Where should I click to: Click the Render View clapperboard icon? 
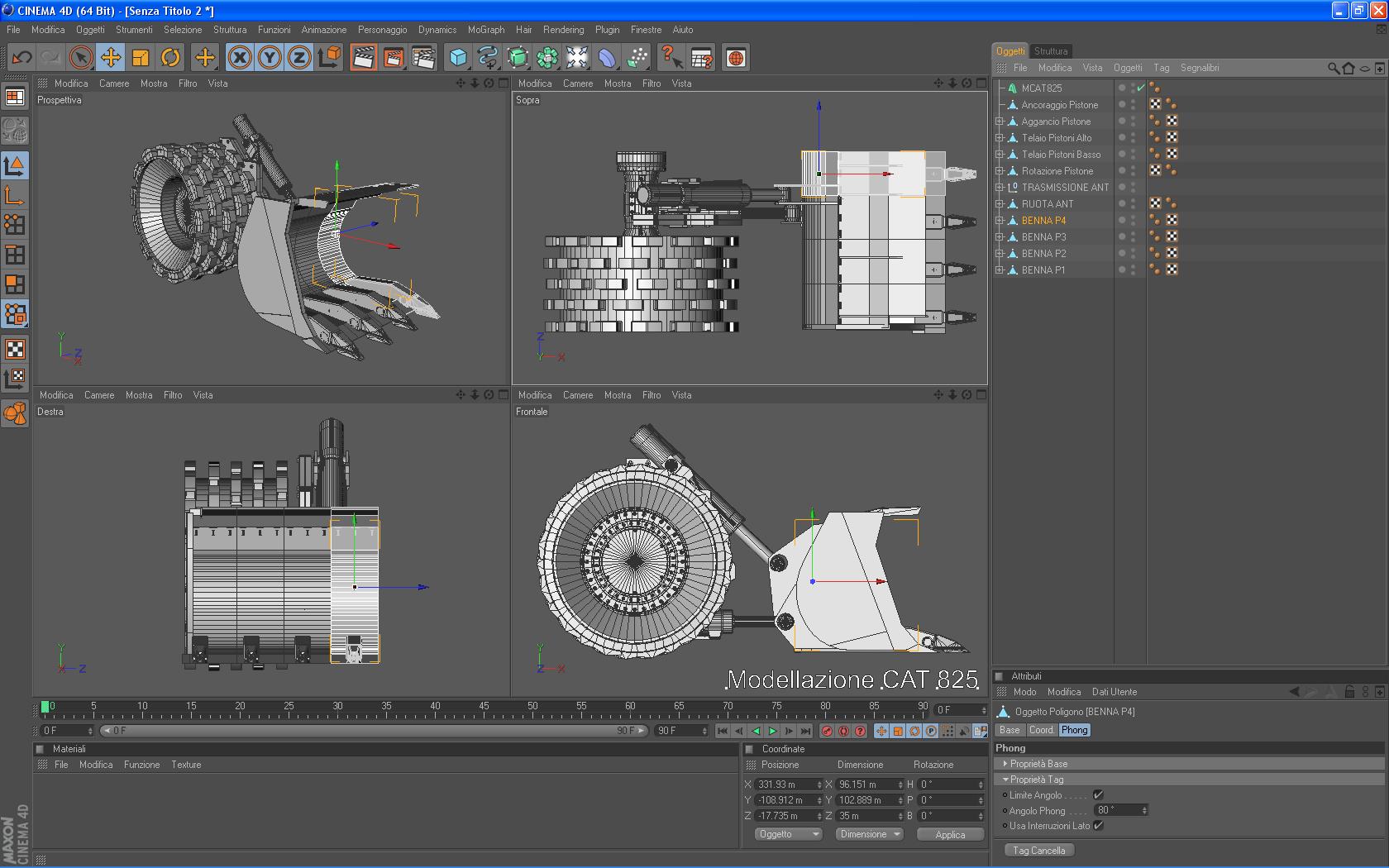363,58
